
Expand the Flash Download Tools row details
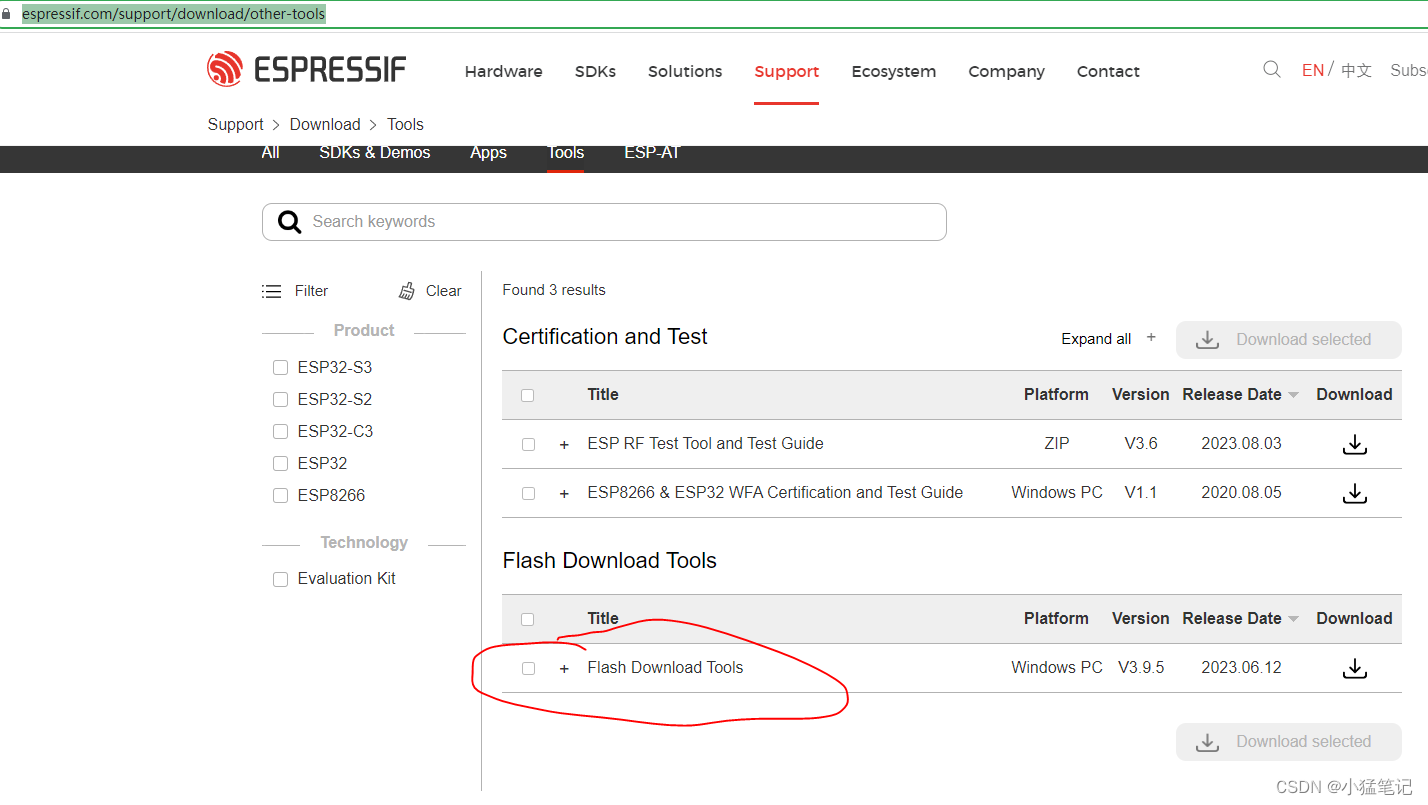[564, 668]
